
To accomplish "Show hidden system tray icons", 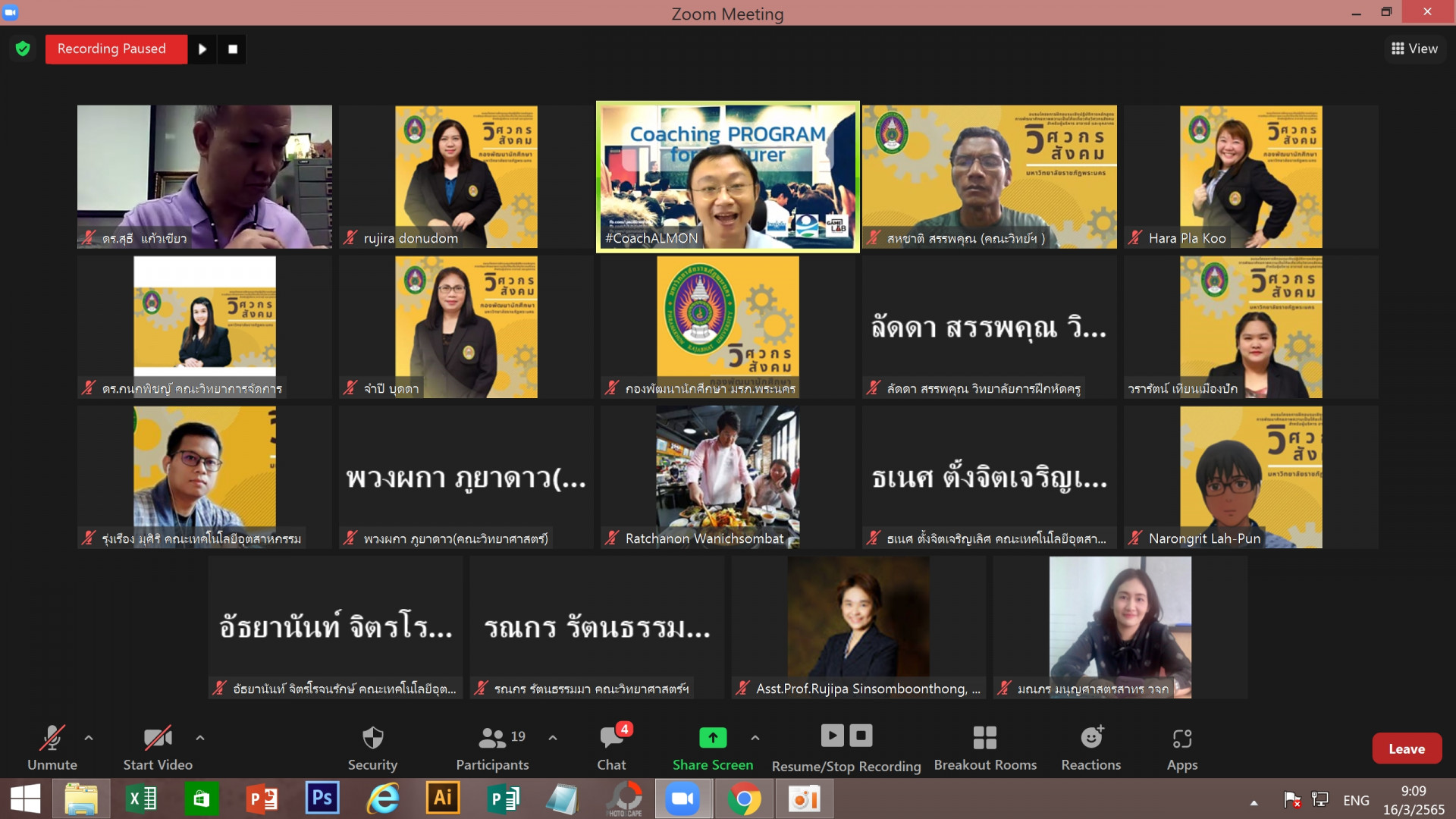I will pyautogui.click(x=1254, y=802).
